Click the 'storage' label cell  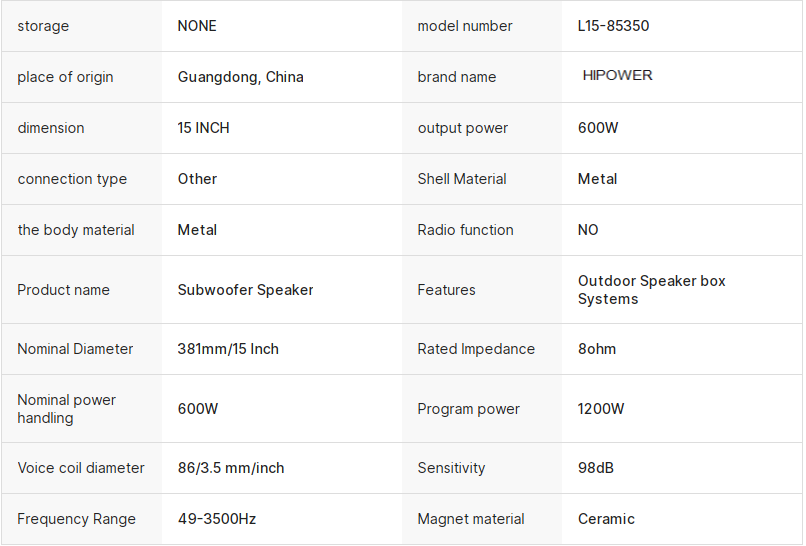point(43,26)
